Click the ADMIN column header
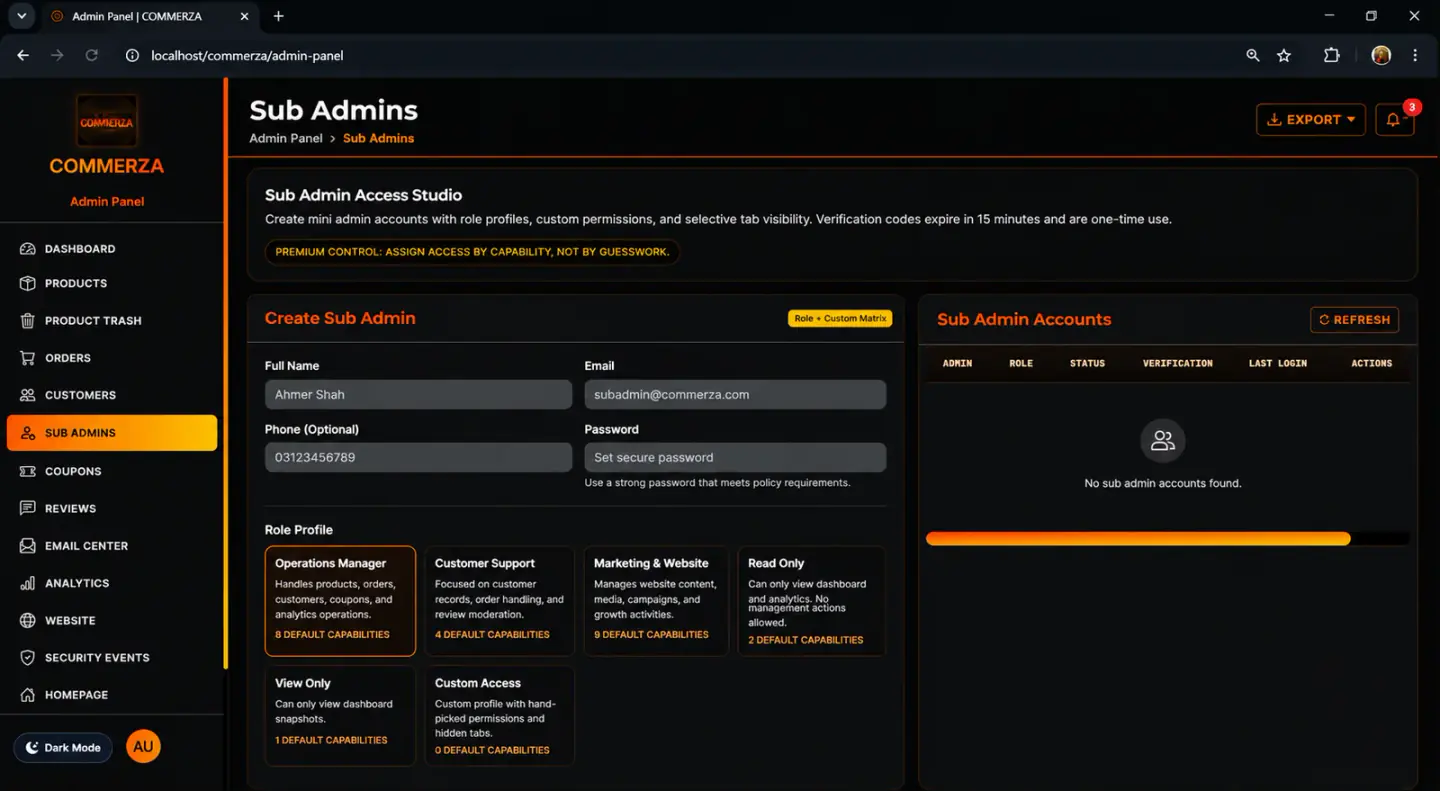This screenshot has width=1440, height=791. pyautogui.click(x=957, y=364)
